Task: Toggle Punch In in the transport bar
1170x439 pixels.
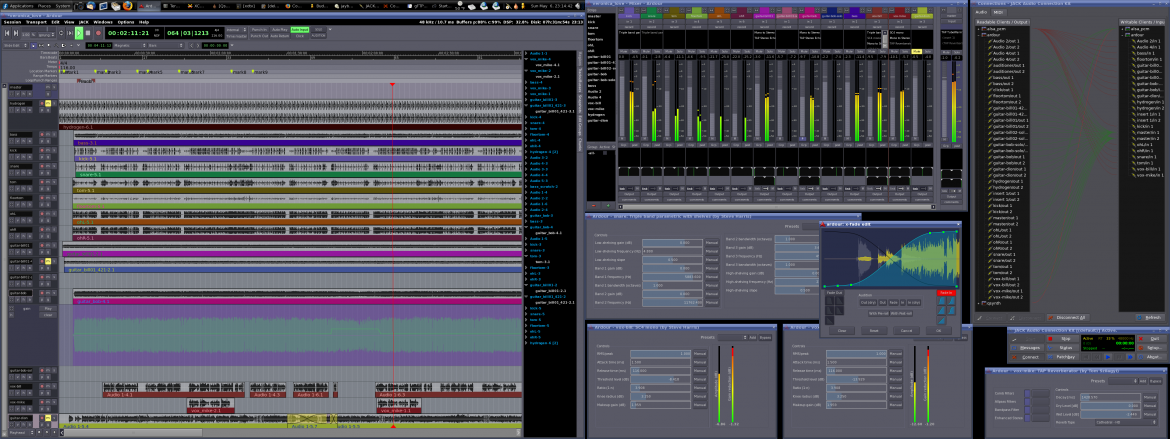Action: point(259,29)
